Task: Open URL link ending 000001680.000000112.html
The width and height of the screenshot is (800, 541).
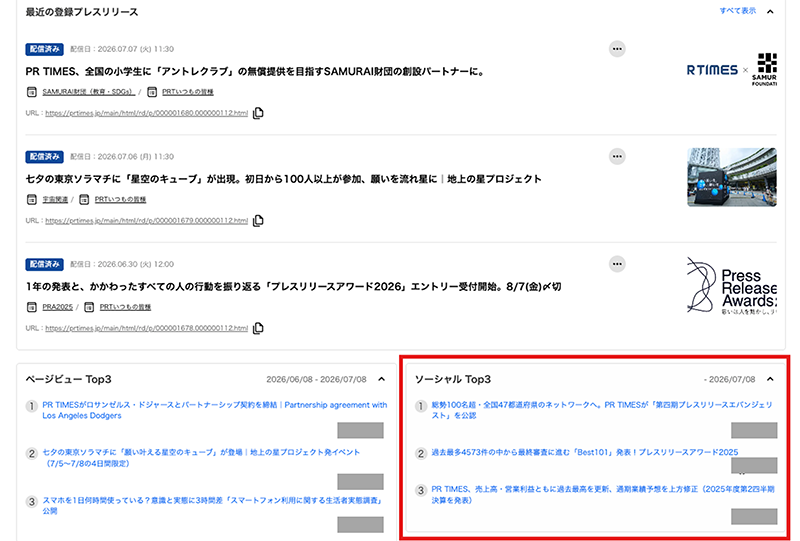Action: pyautogui.click(x=146, y=113)
